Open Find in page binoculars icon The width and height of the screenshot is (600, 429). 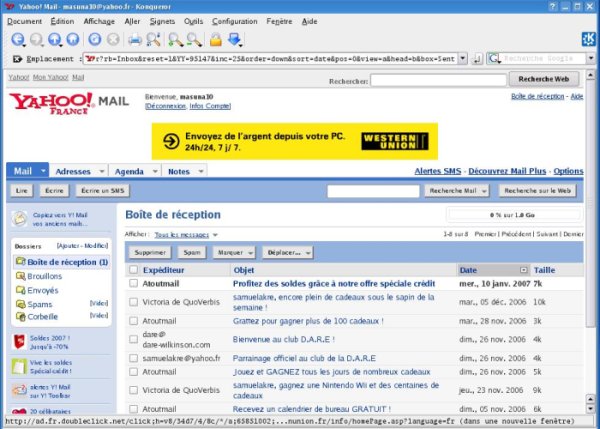pyautogui.click(x=153, y=39)
